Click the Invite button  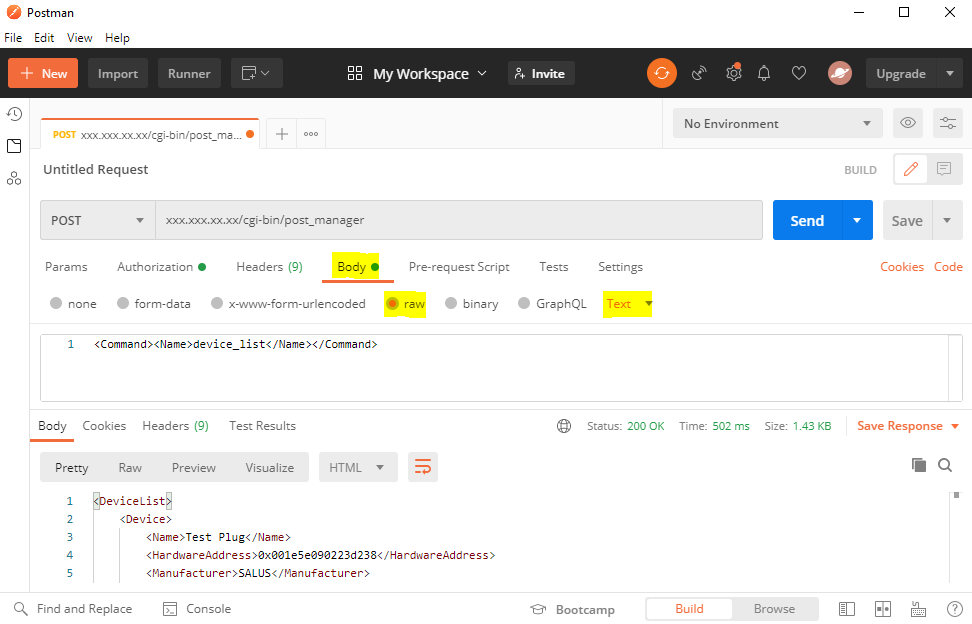pyautogui.click(x=541, y=73)
